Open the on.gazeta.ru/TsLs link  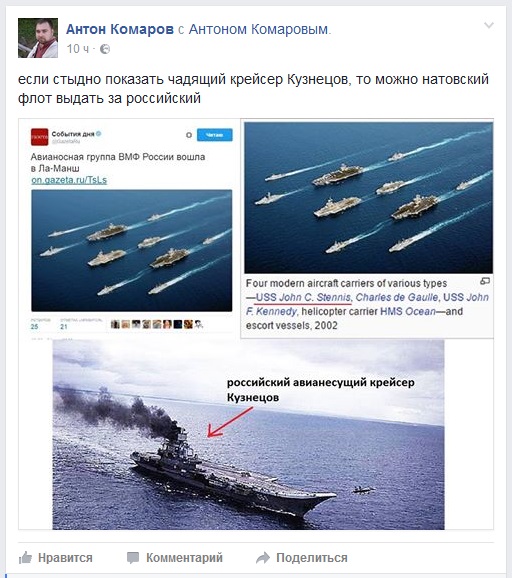[x=69, y=180]
